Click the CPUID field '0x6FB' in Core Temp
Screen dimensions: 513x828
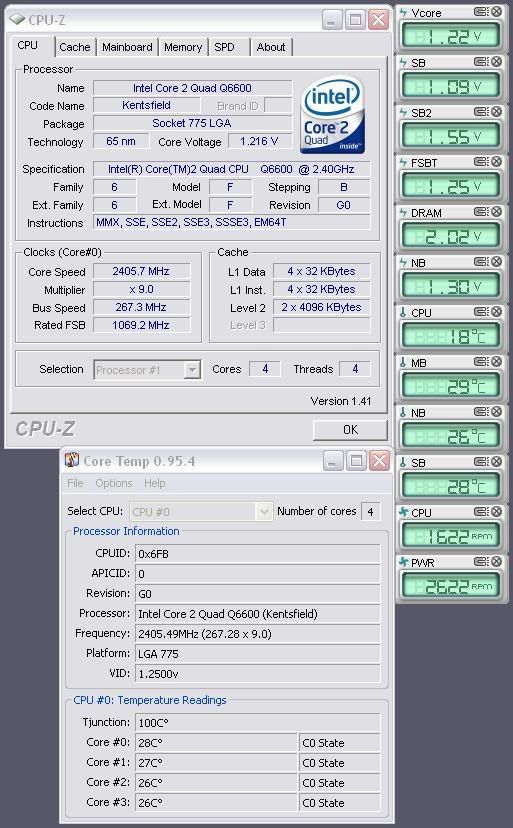tap(257, 553)
